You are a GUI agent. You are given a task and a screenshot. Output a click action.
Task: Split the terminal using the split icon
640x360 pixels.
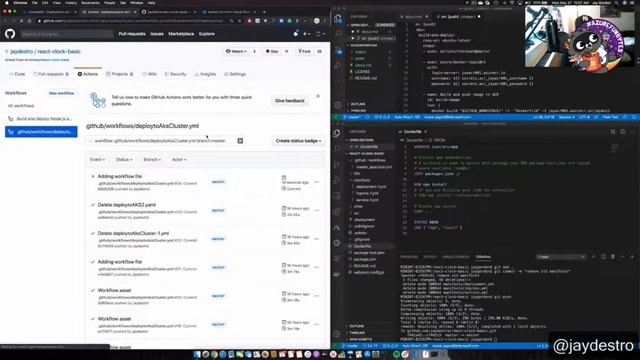pos(603,257)
